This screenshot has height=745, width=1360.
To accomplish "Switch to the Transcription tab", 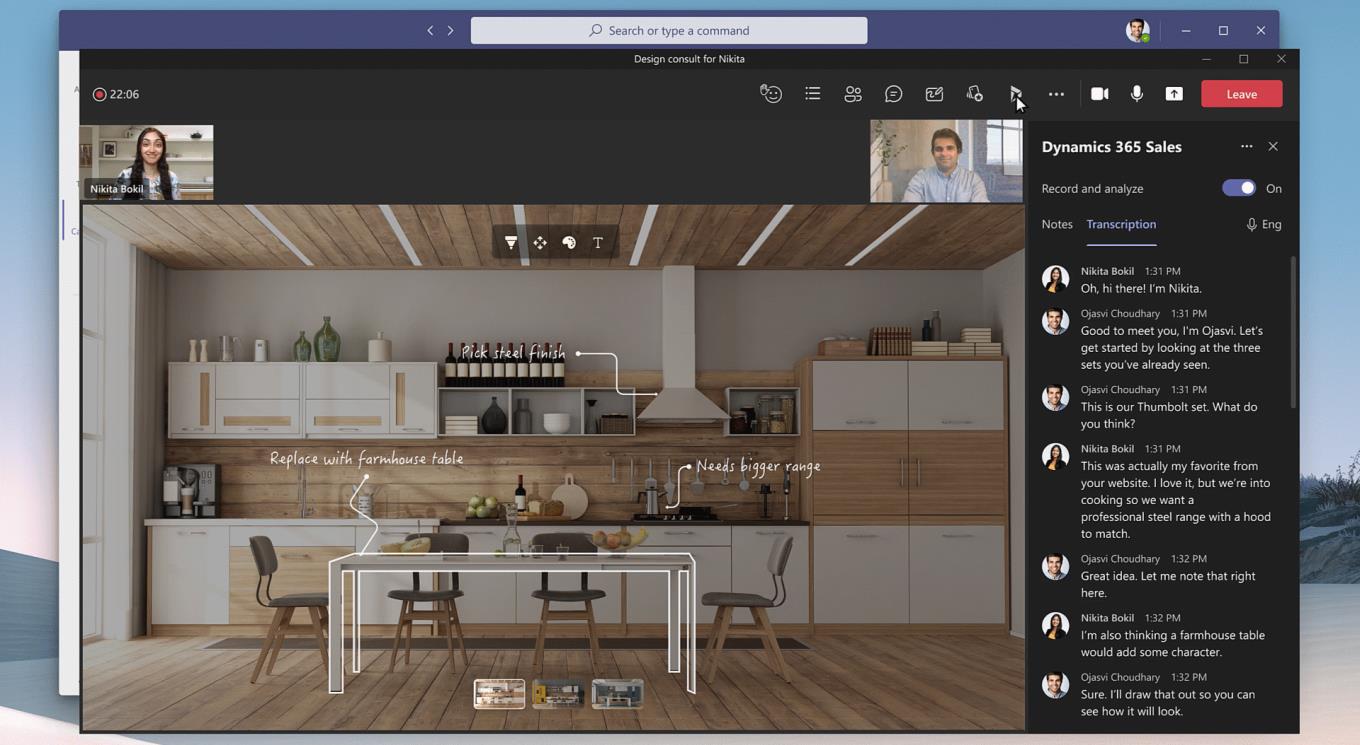I will click(x=1120, y=224).
